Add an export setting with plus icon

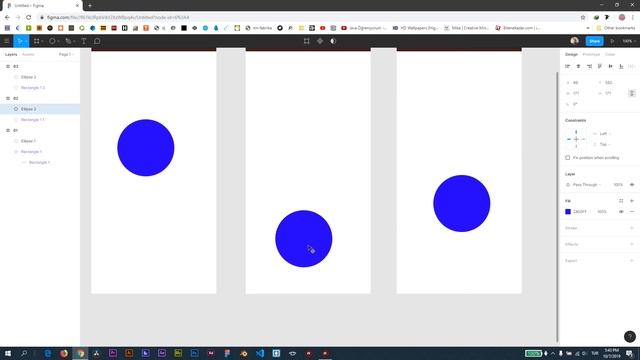(x=632, y=261)
